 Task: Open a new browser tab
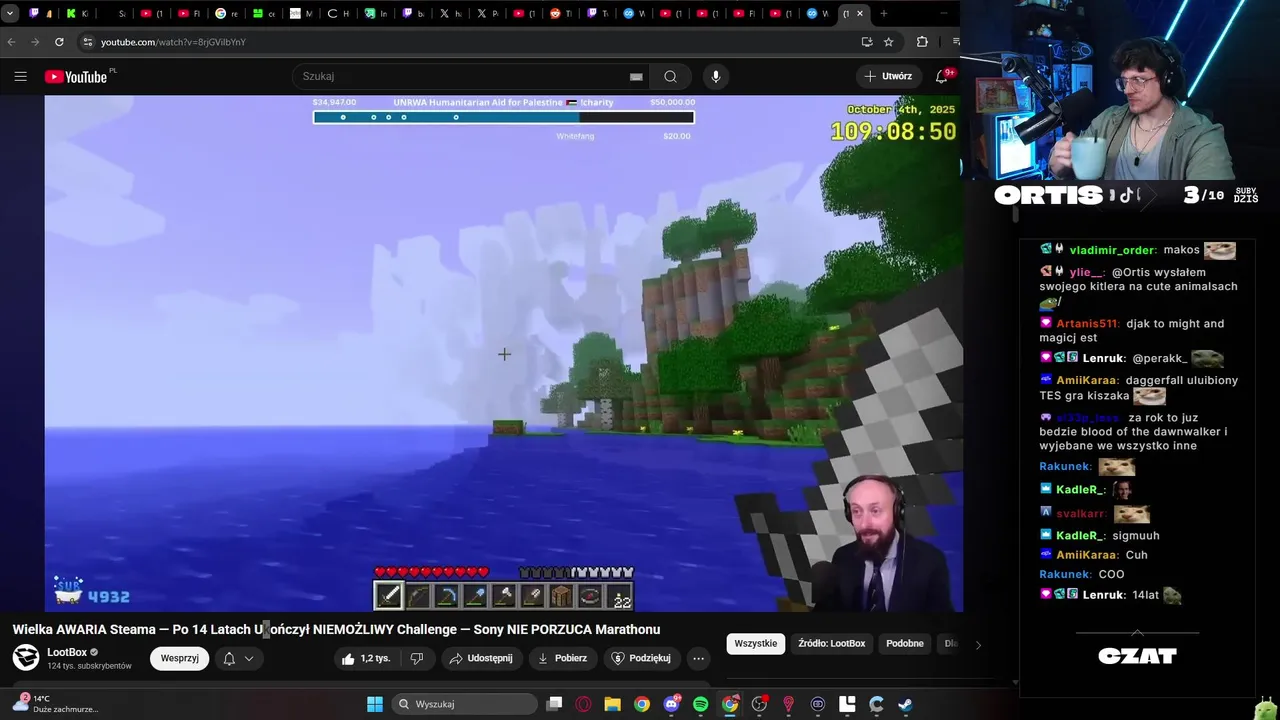(883, 13)
